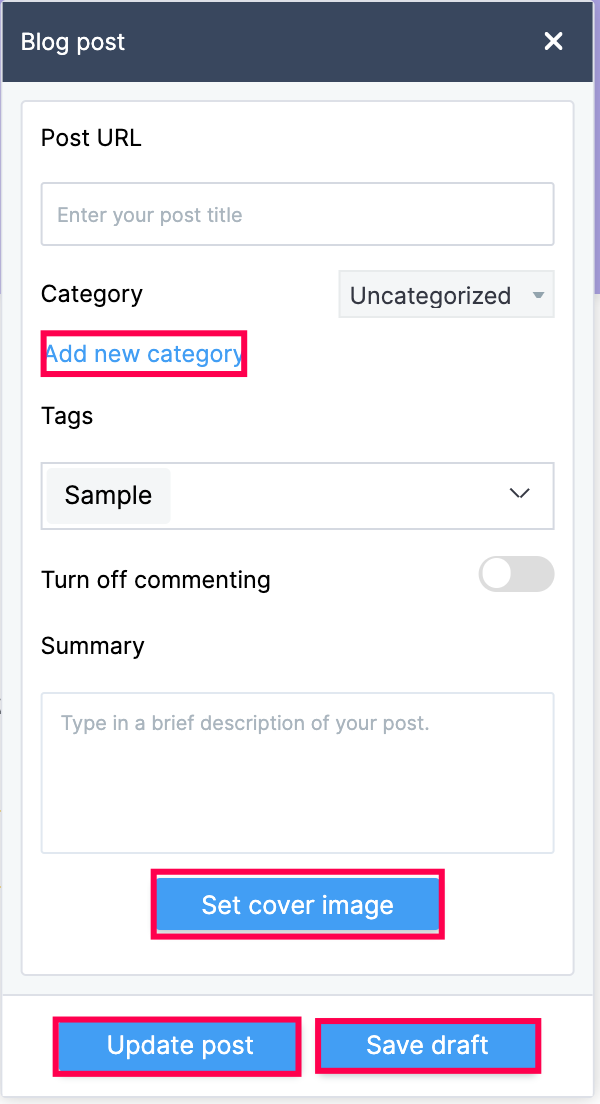
Task: Open the Uncategorized category dropdown
Action: point(446,295)
